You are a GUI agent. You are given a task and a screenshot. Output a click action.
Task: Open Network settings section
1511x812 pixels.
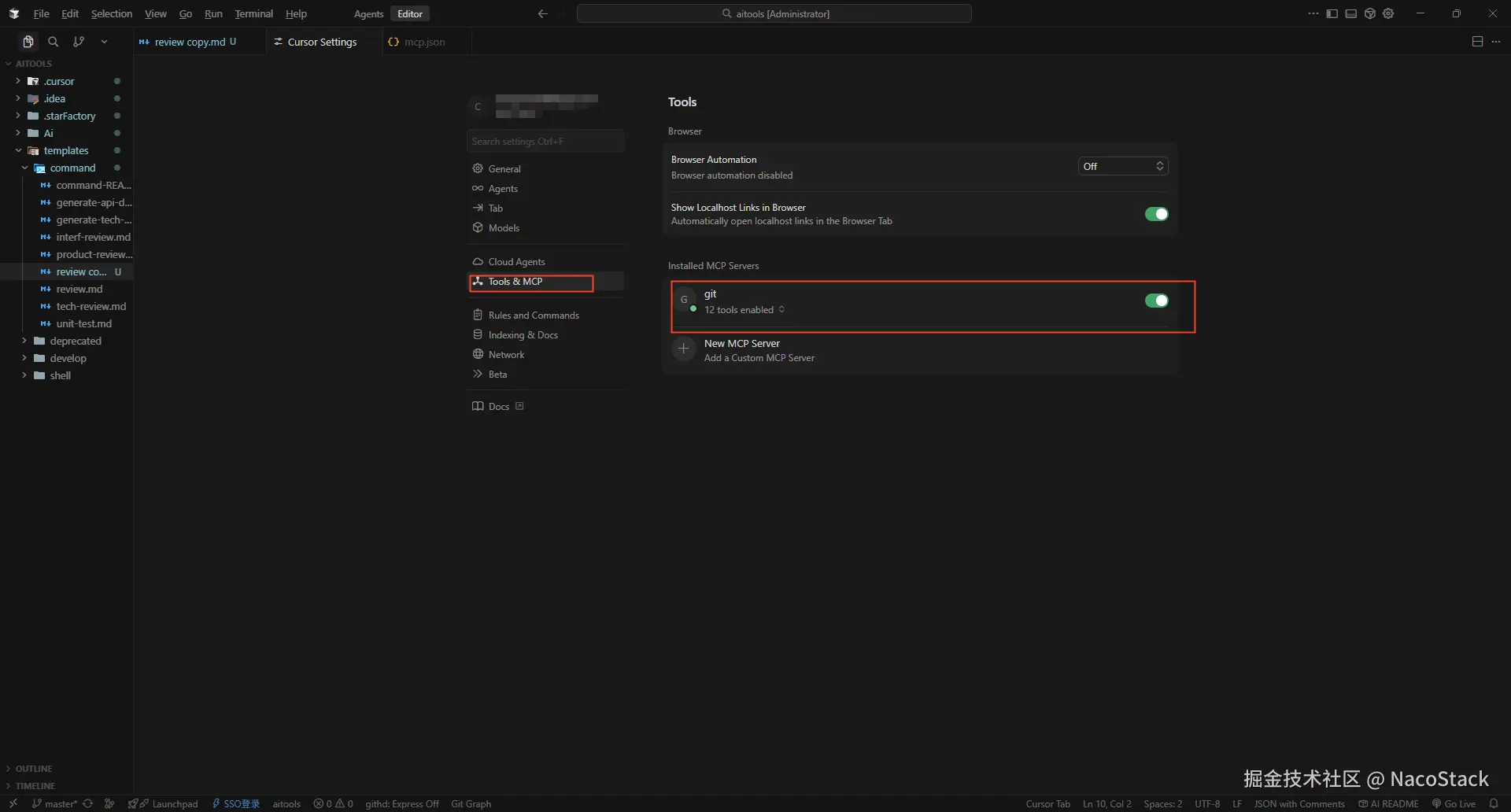tap(545, 354)
